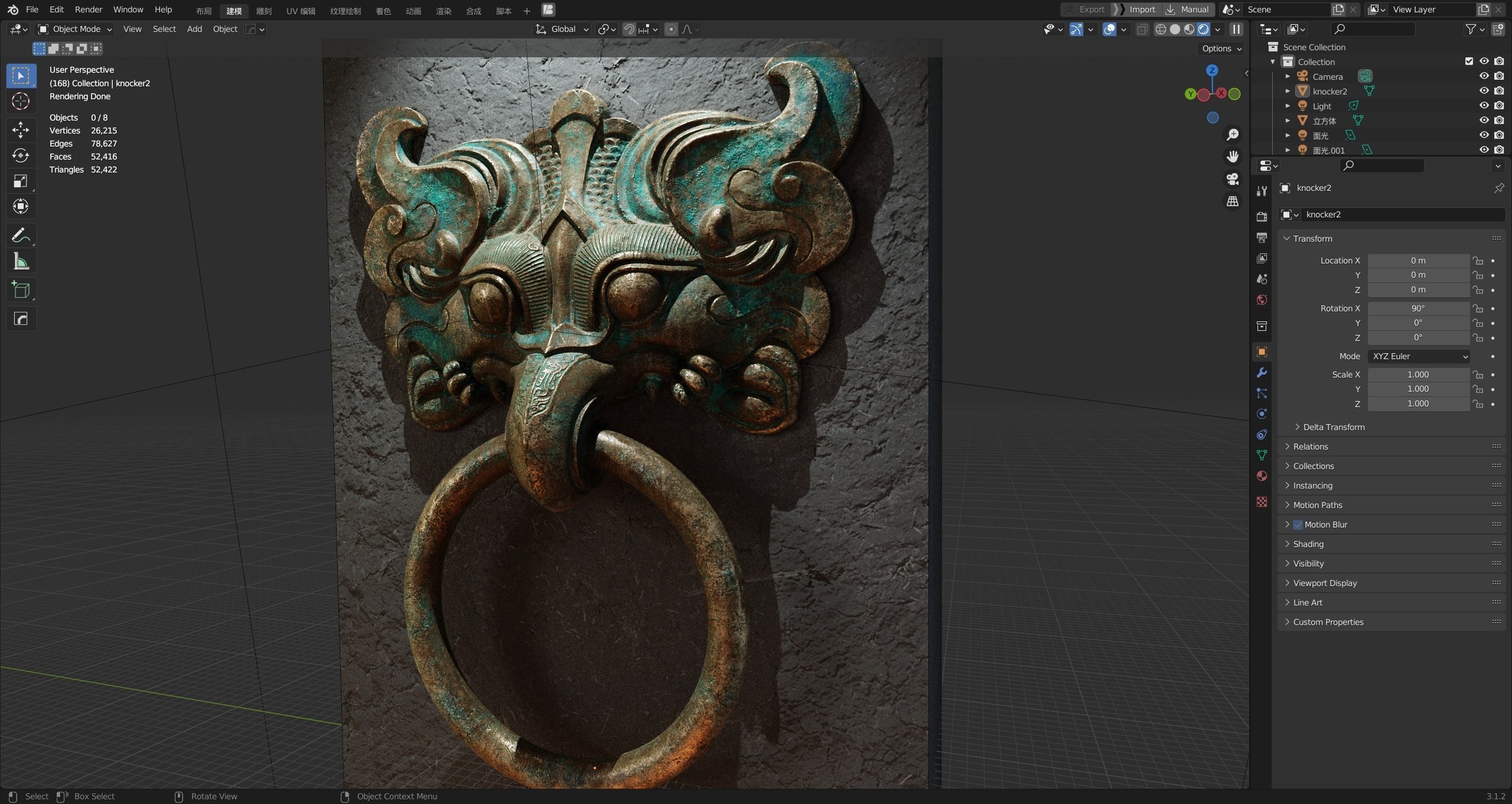Screen dimensions: 1512x804
Task: Uncheck the Collection exclude checkbox
Action: [x=1469, y=61]
